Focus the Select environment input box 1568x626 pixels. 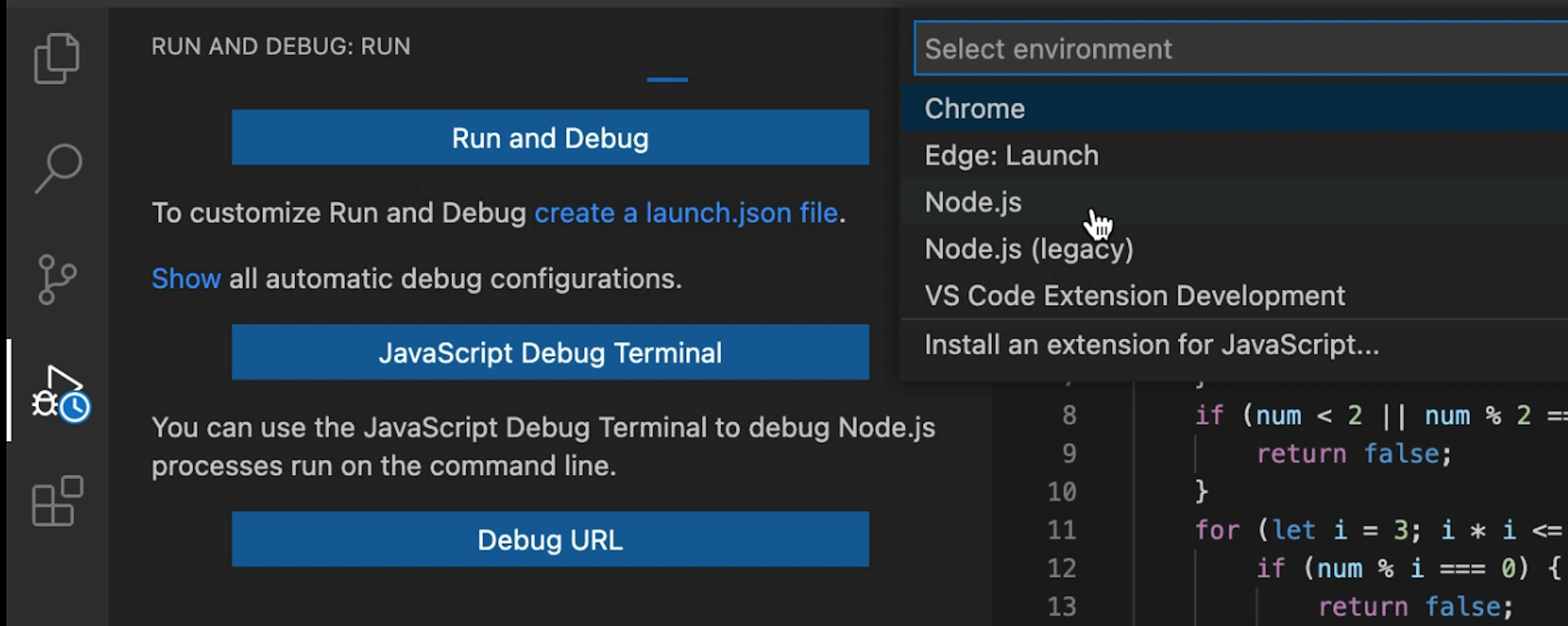1241,49
